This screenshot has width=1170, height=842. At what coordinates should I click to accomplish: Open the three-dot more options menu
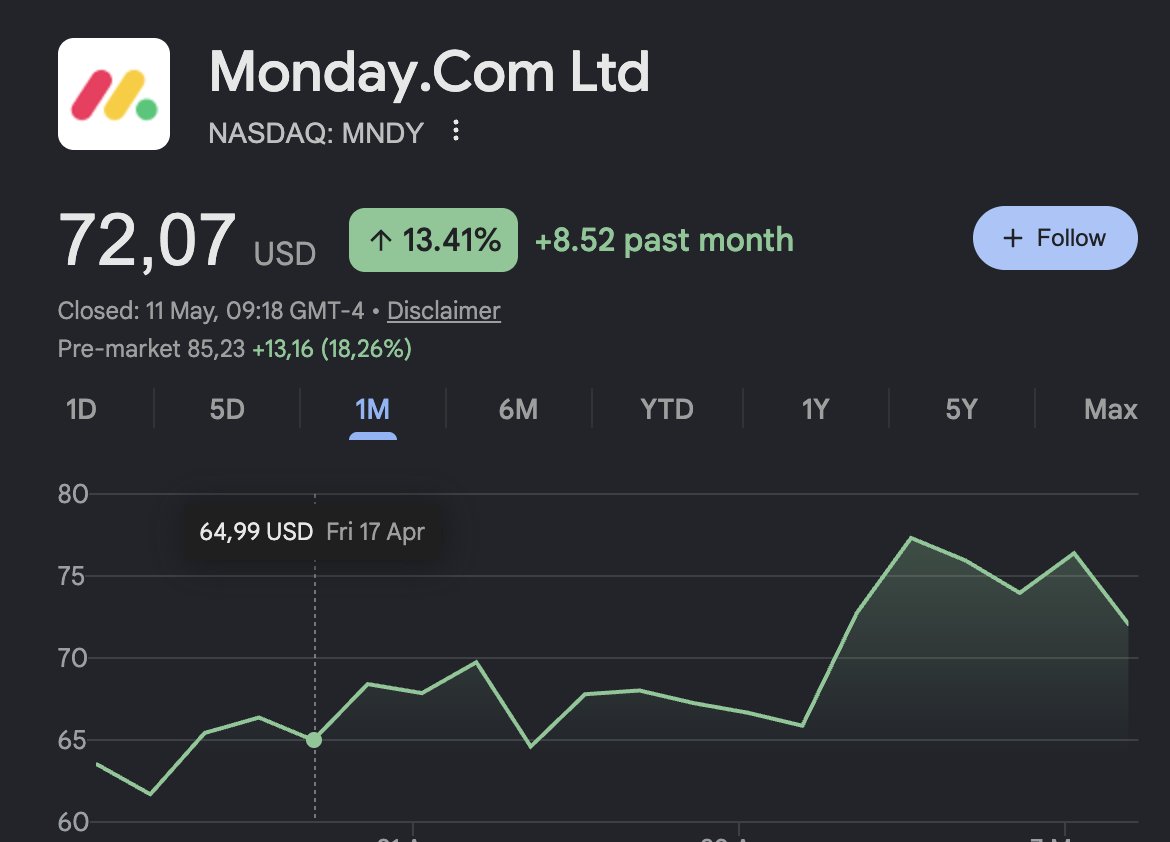(x=456, y=131)
